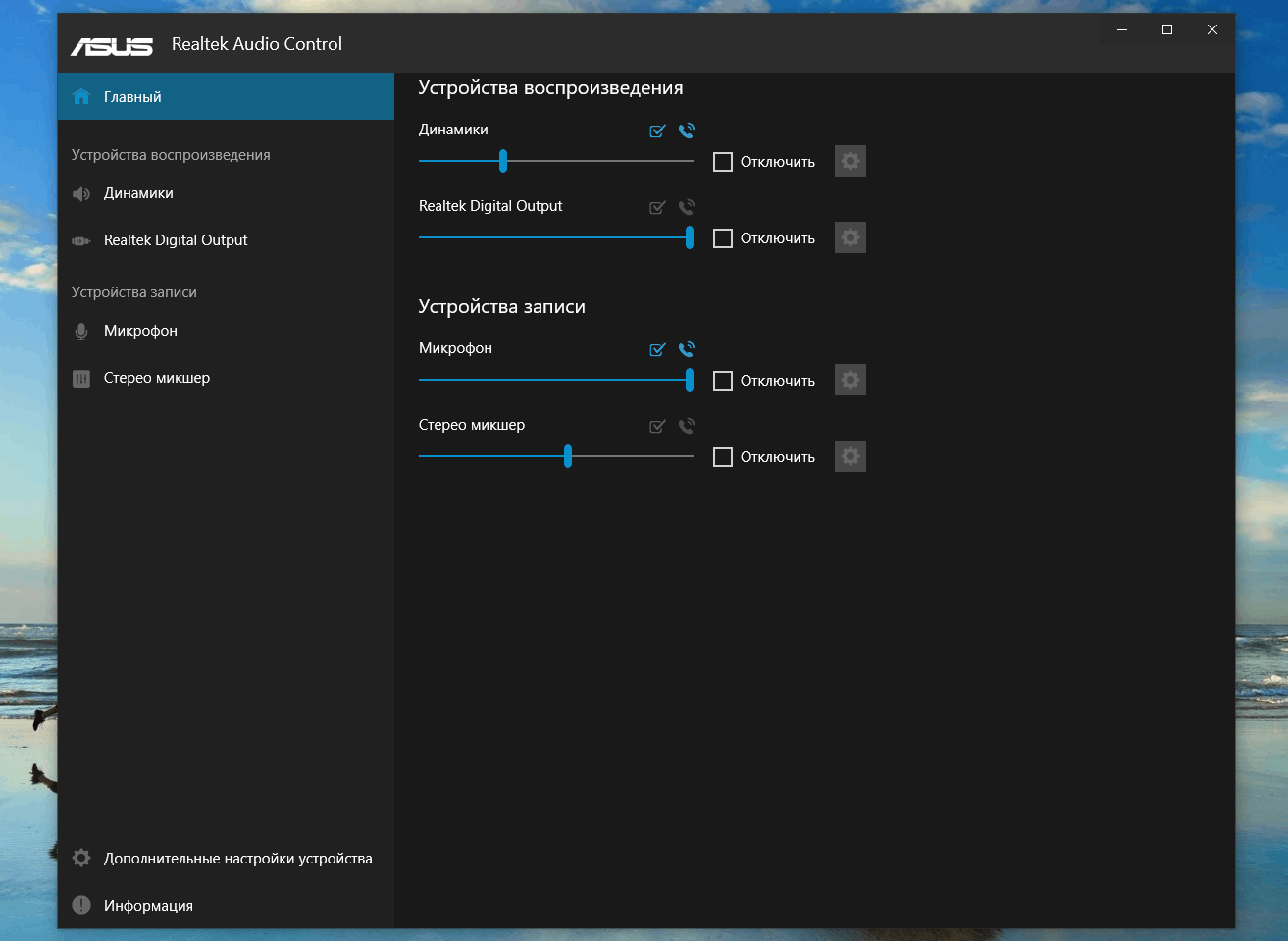Close the Realtek Audio Control window
1288x941 pixels.
click(x=1212, y=29)
